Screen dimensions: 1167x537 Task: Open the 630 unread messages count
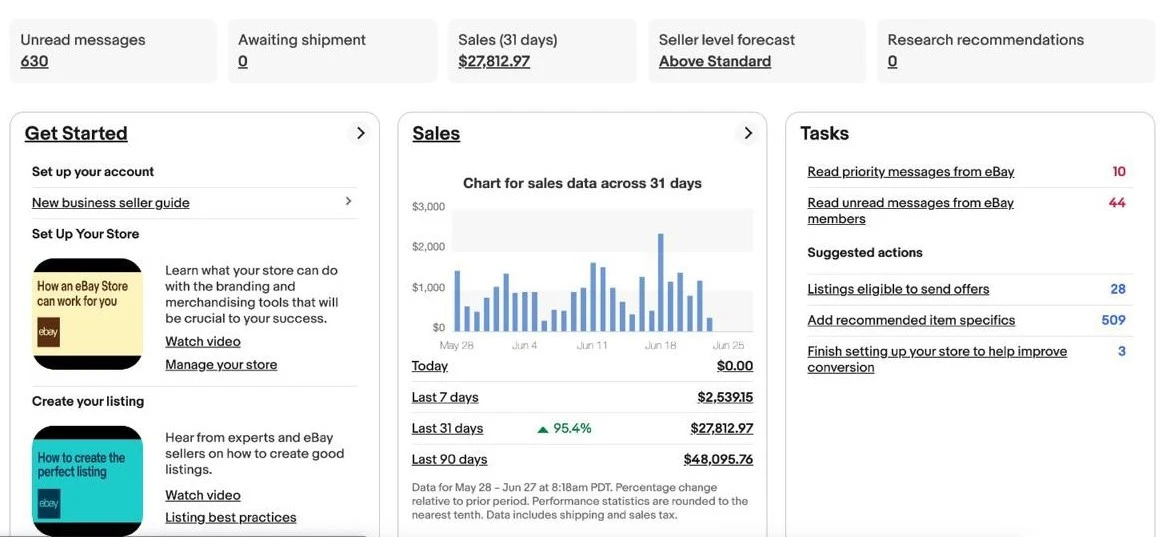coord(34,61)
